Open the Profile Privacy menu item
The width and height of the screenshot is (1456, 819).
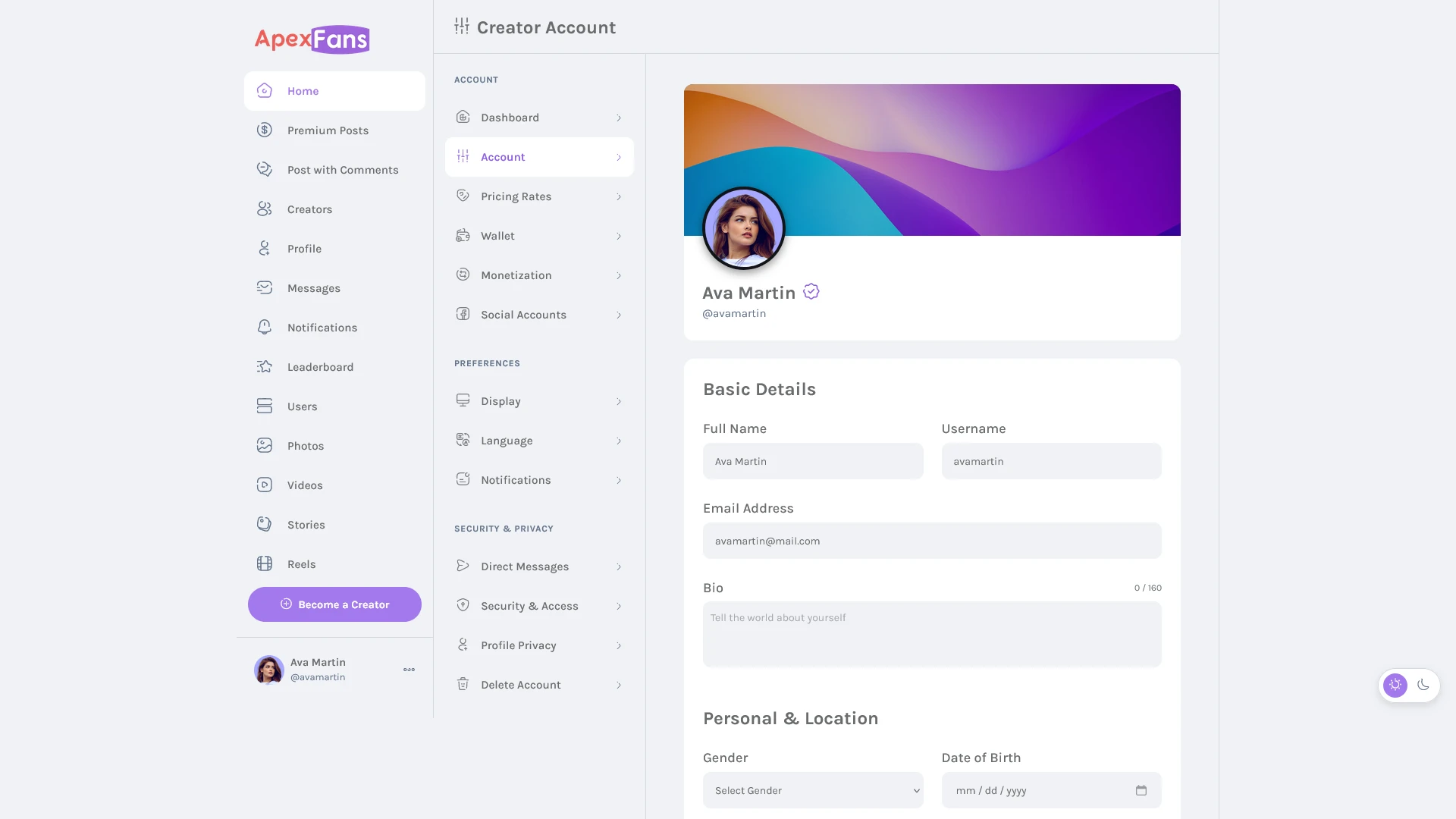pos(539,645)
